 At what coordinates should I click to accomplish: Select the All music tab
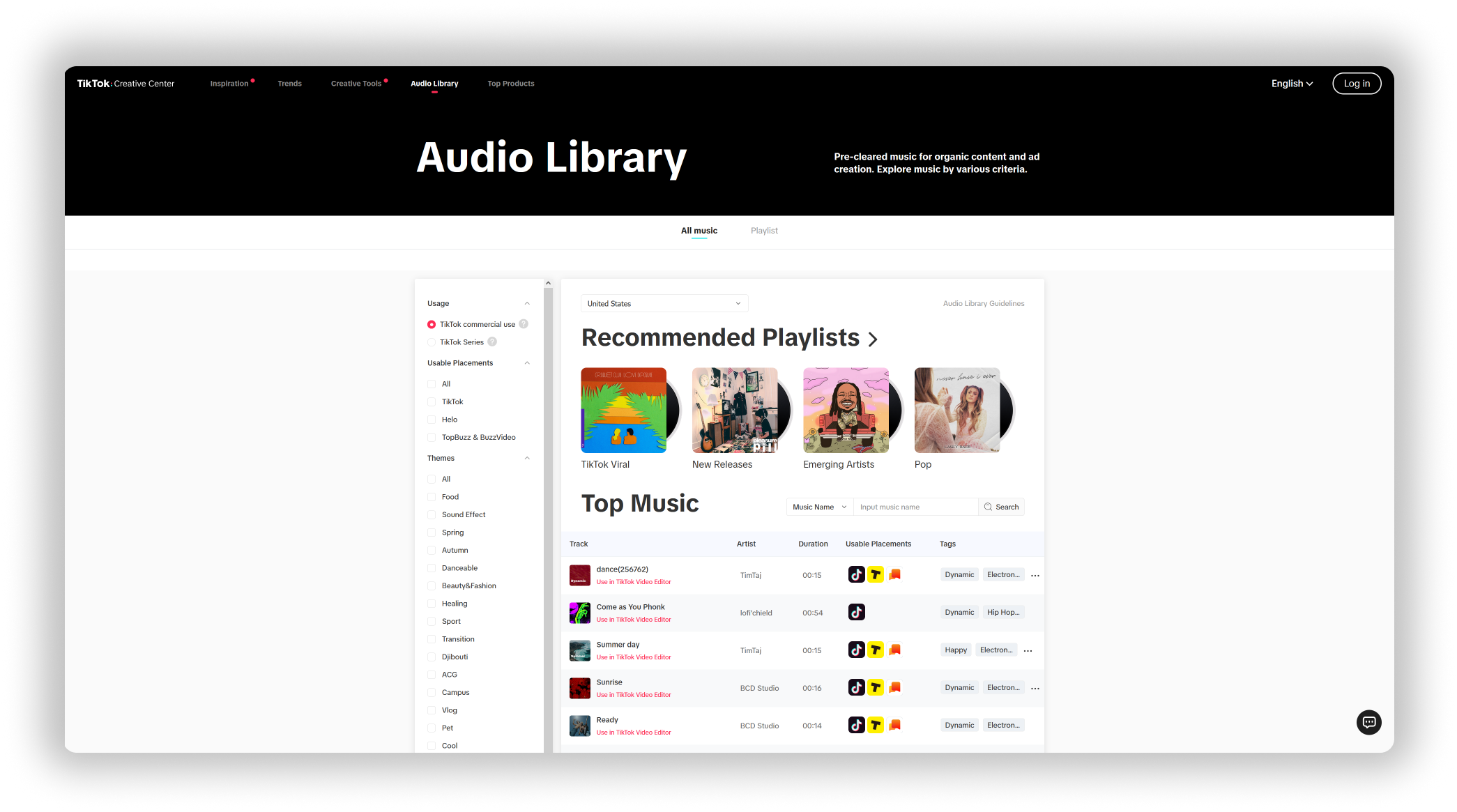click(x=697, y=230)
